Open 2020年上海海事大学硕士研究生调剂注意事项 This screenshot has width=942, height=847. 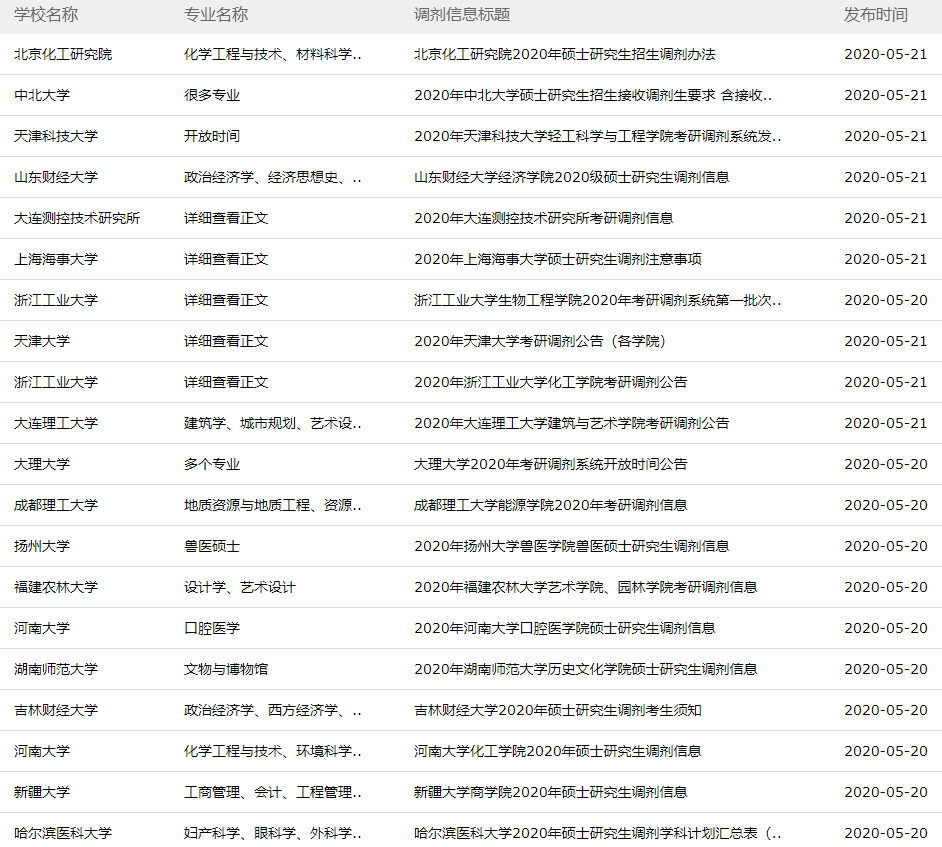557,259
